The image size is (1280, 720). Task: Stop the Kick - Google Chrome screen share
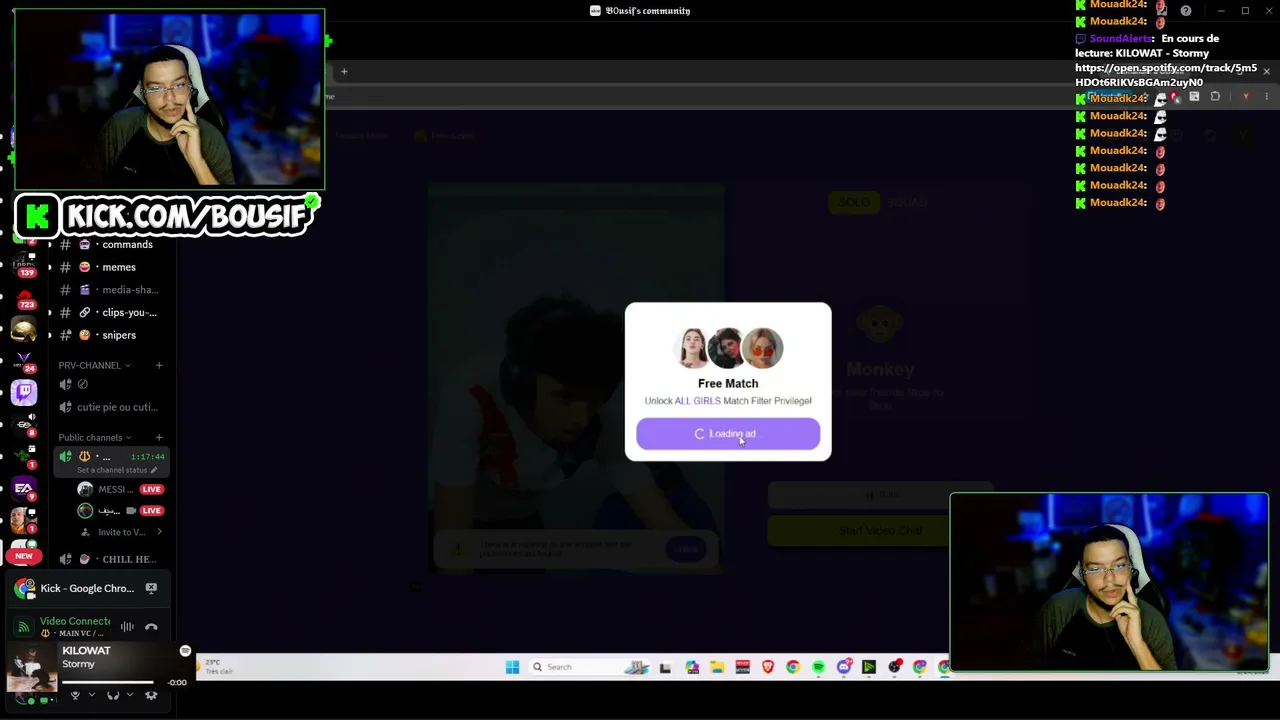(x=151, y=588)
